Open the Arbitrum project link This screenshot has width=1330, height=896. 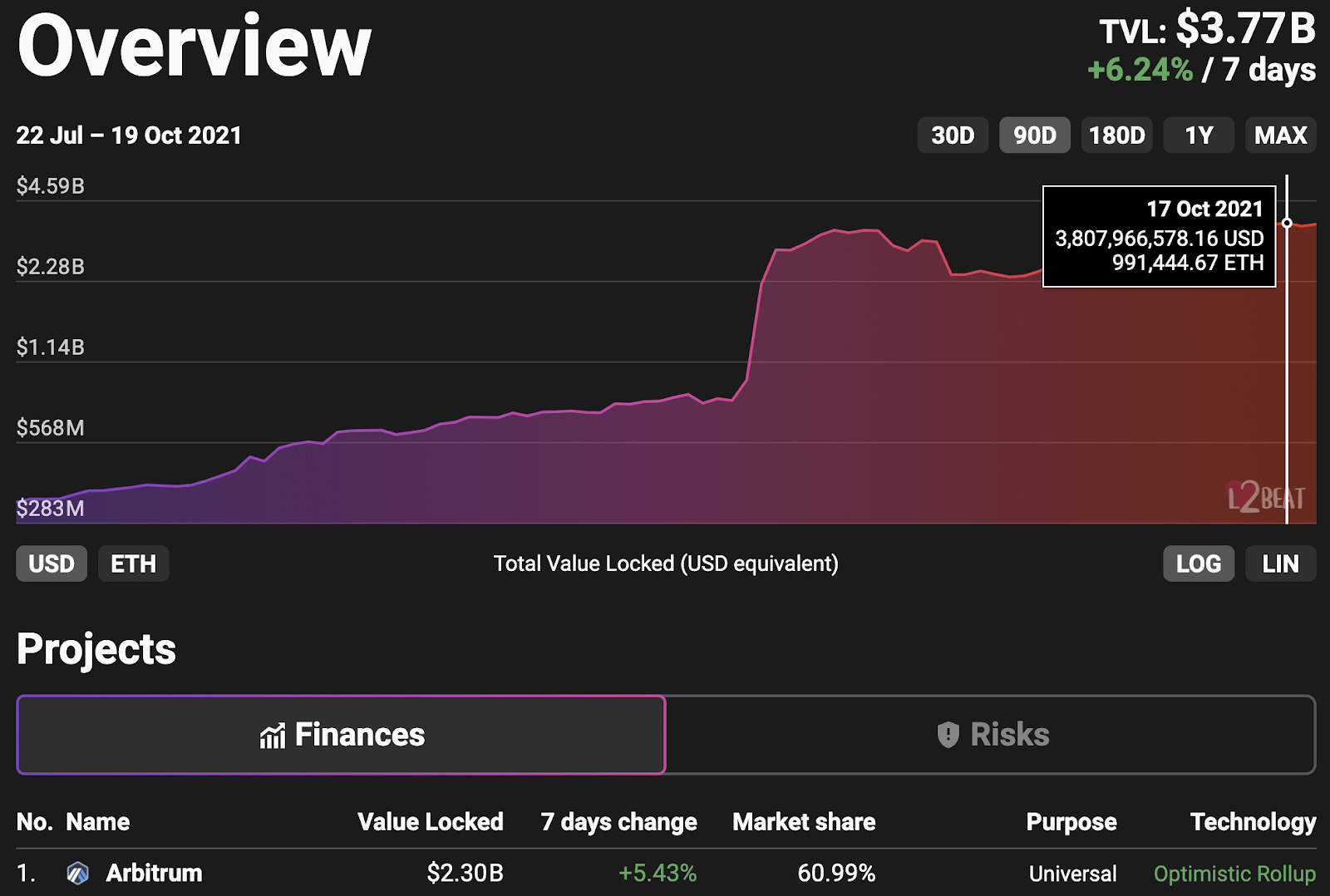click(x=154, y=873)
